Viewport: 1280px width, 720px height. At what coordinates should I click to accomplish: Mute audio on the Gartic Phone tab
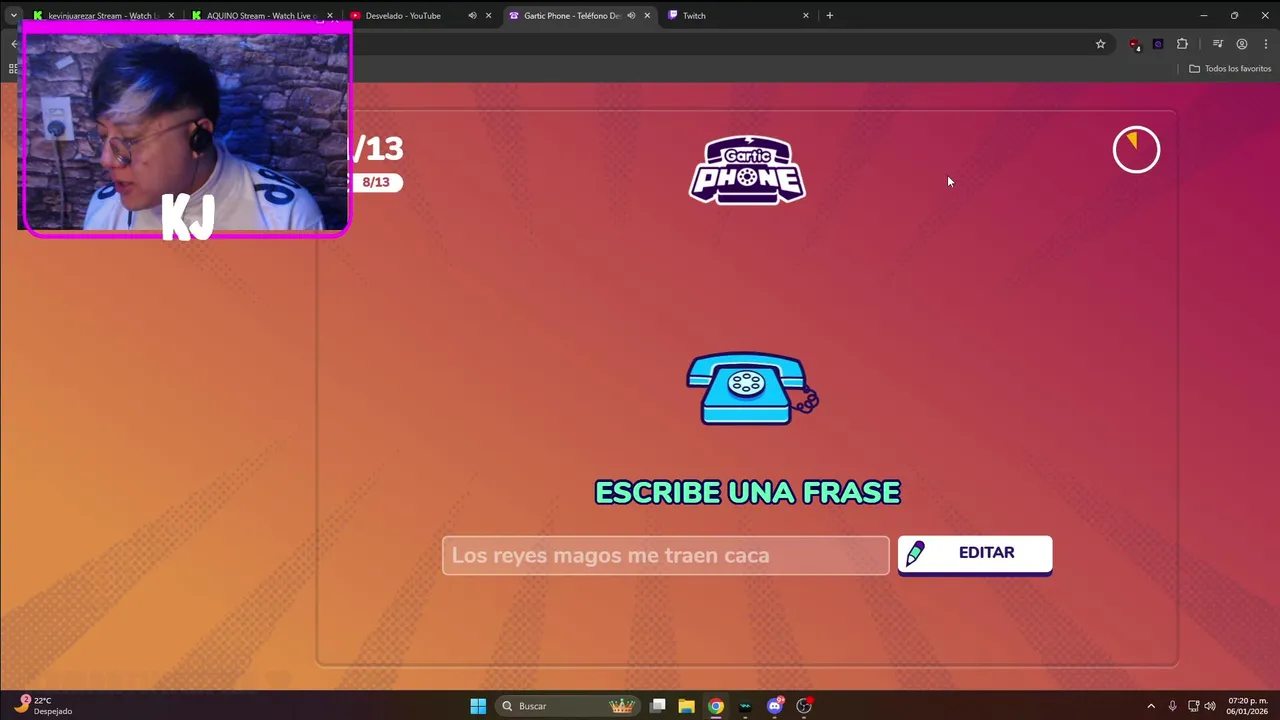631,15
